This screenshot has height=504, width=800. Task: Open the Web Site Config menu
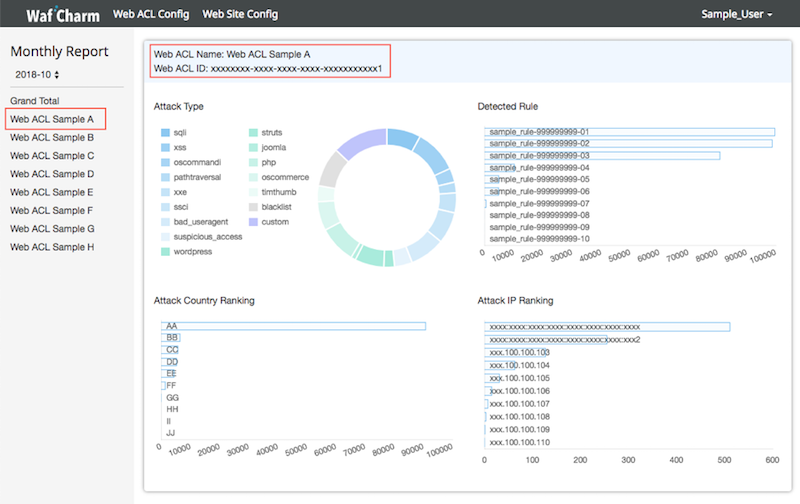(x=240, y=15)
